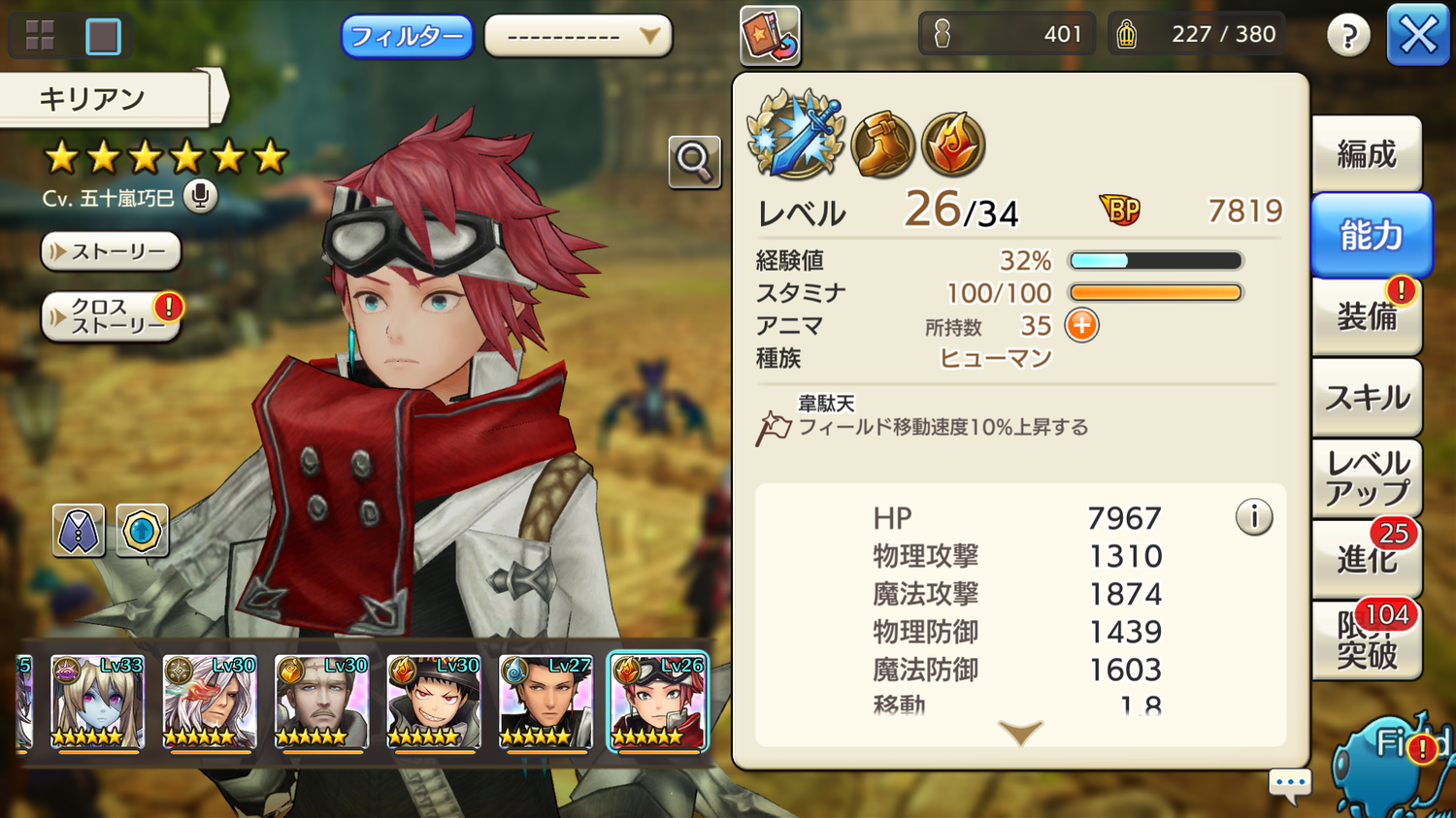
Task: Tap the blue フィルター button
Action: (x=407, y=37)
